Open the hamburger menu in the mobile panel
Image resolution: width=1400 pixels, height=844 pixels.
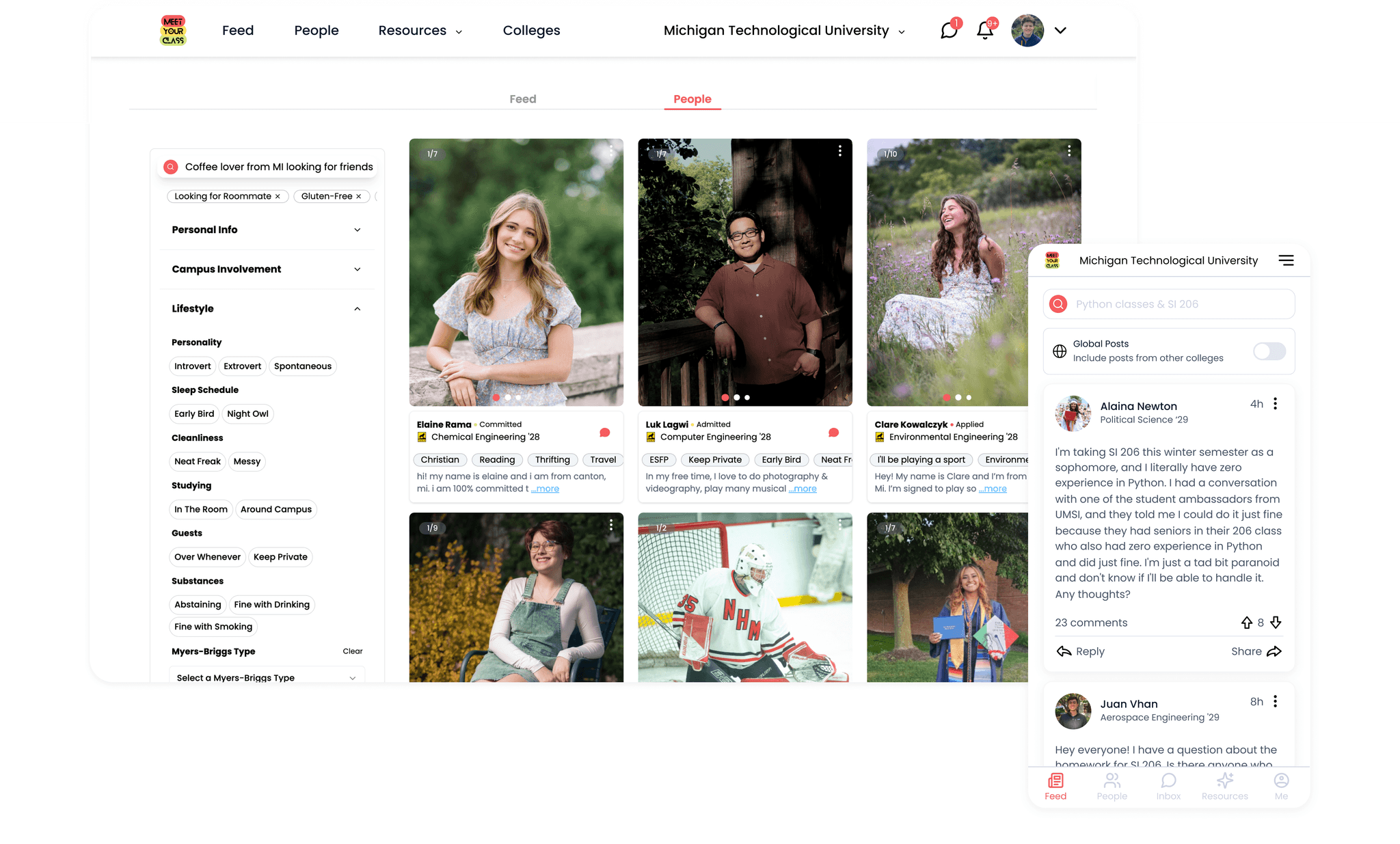pyautogui.click(x=1286, y=260)
